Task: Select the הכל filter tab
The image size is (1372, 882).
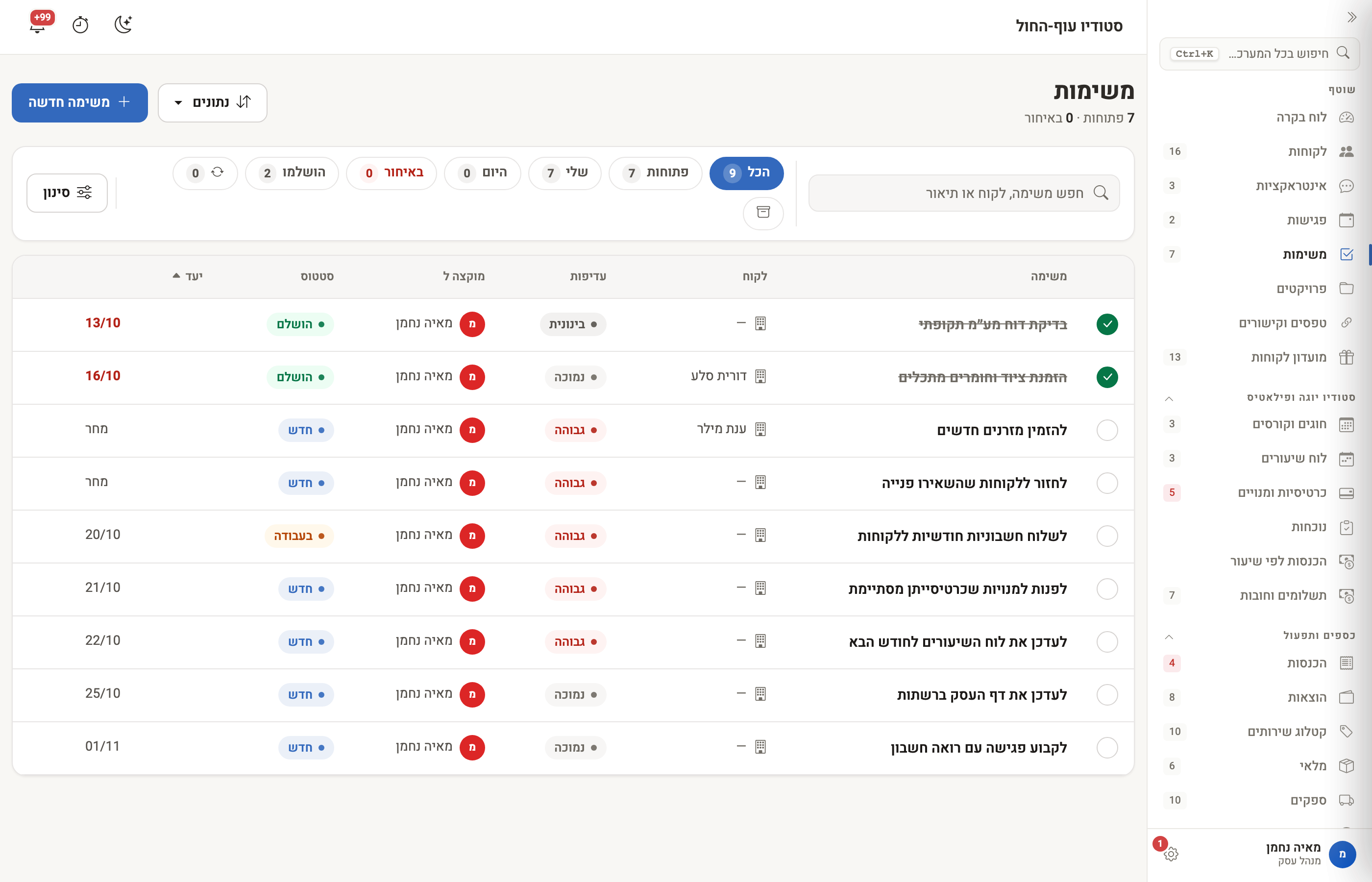Action: pos(746,173)
